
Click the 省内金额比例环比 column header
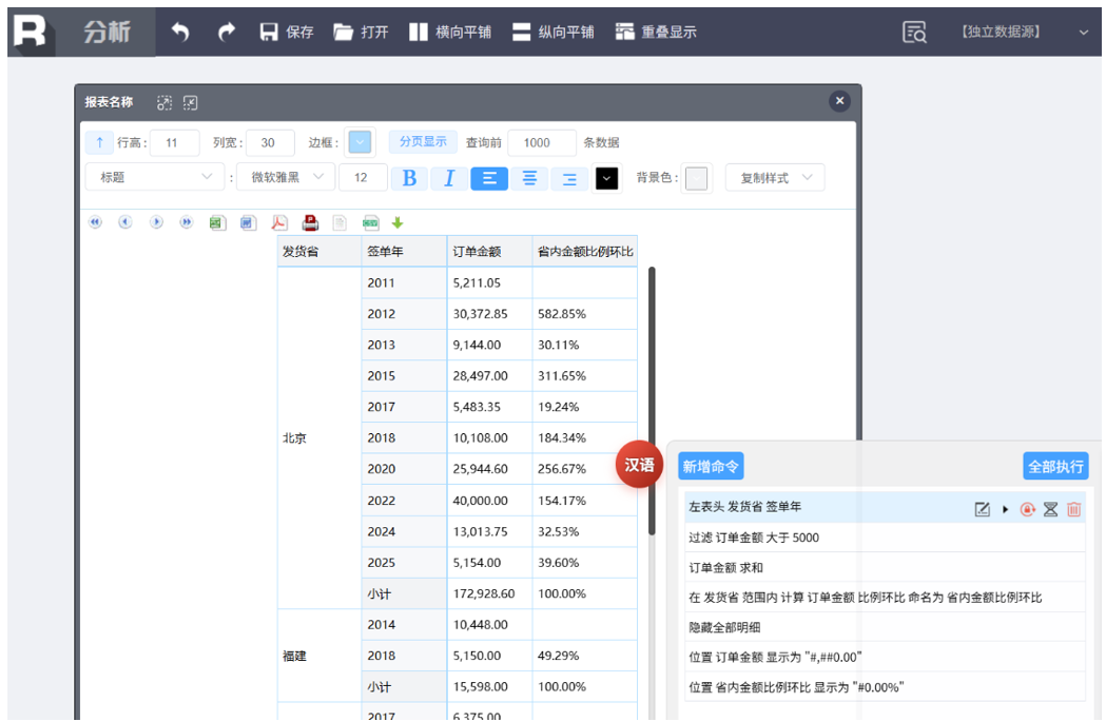585,251
